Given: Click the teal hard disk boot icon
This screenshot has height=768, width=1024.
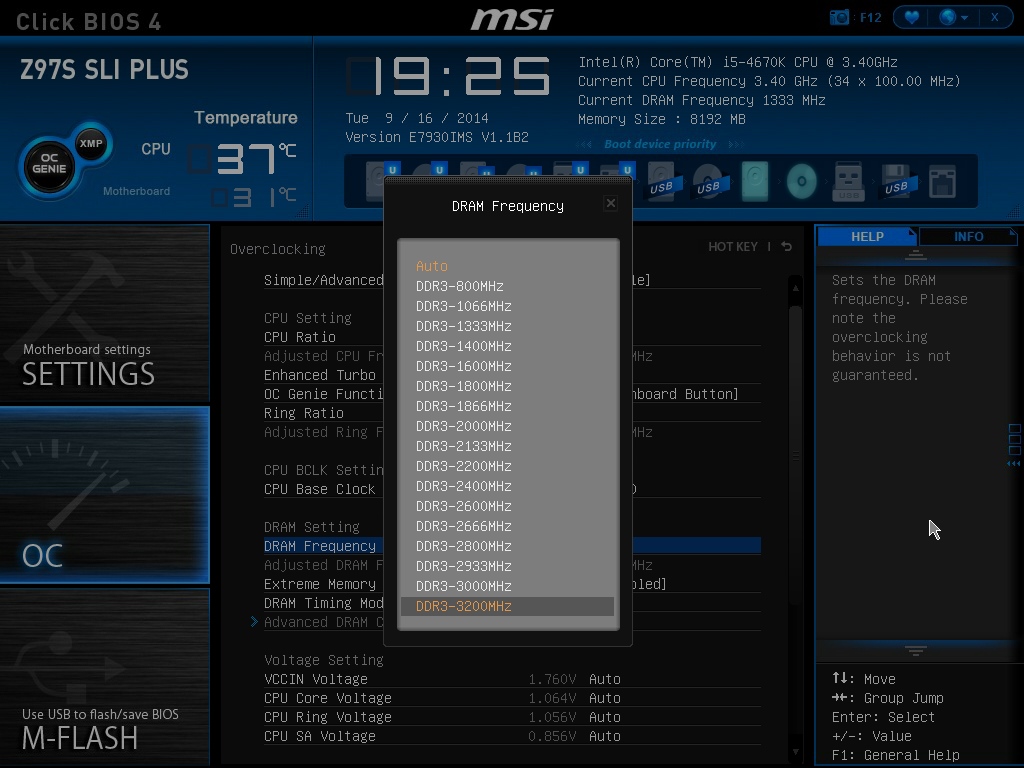Looking at the screenshot, I should pos(755,182).
